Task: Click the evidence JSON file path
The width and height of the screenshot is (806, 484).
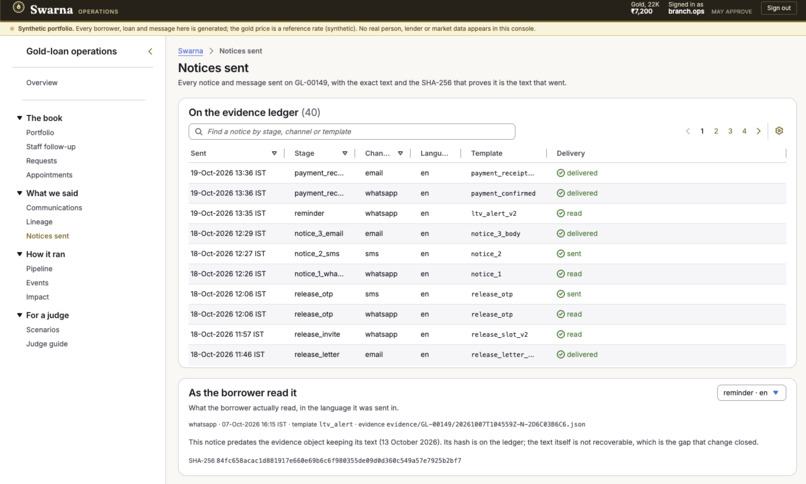Action: (x=486, y=424)
